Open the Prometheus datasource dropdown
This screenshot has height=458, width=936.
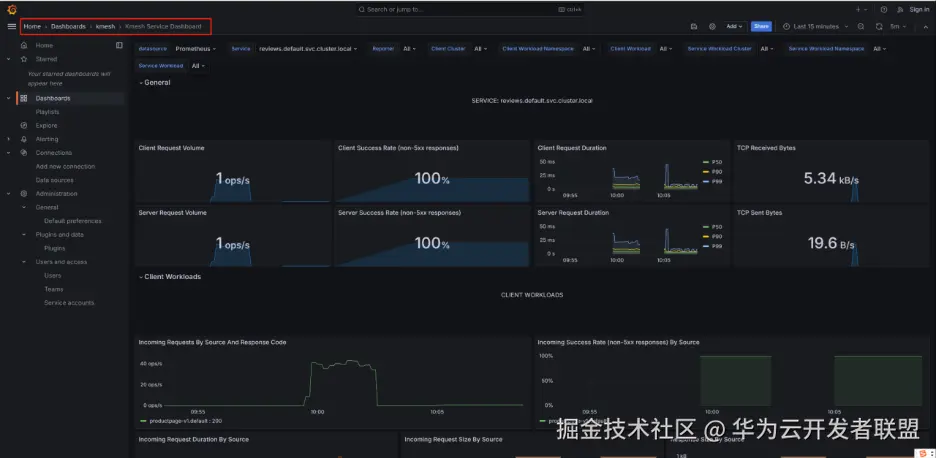pos(196,49)
